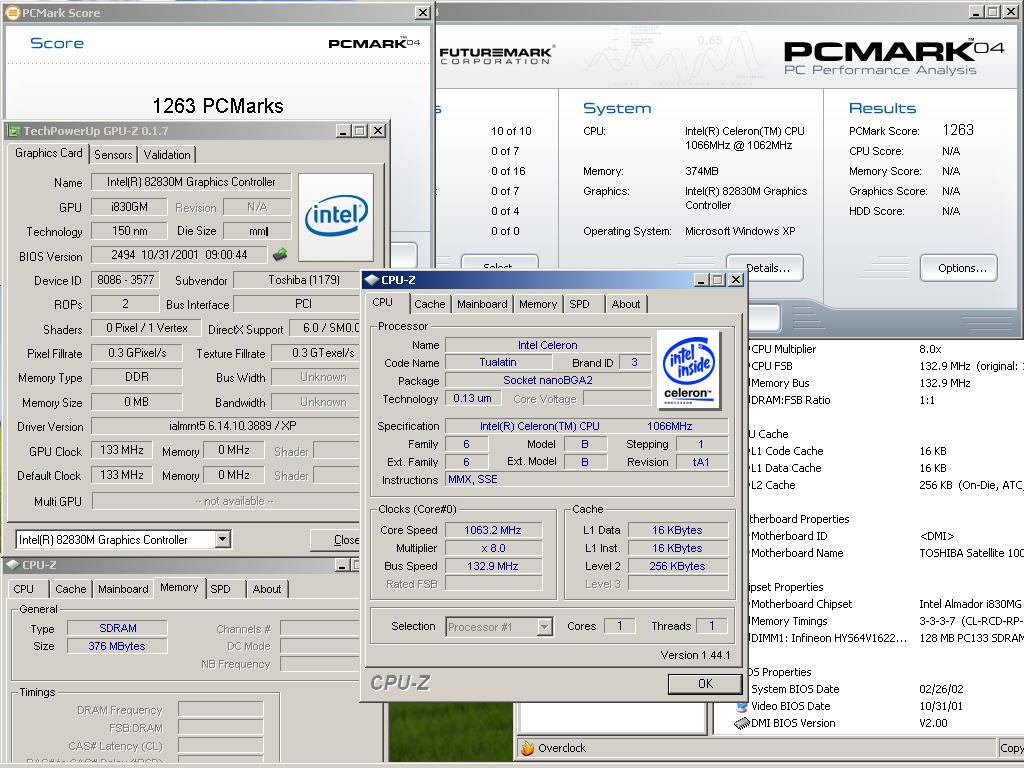Click the GPU name field Intel(R) 82830M
The width and height of the screenshot is (1024, 768).
191,182
